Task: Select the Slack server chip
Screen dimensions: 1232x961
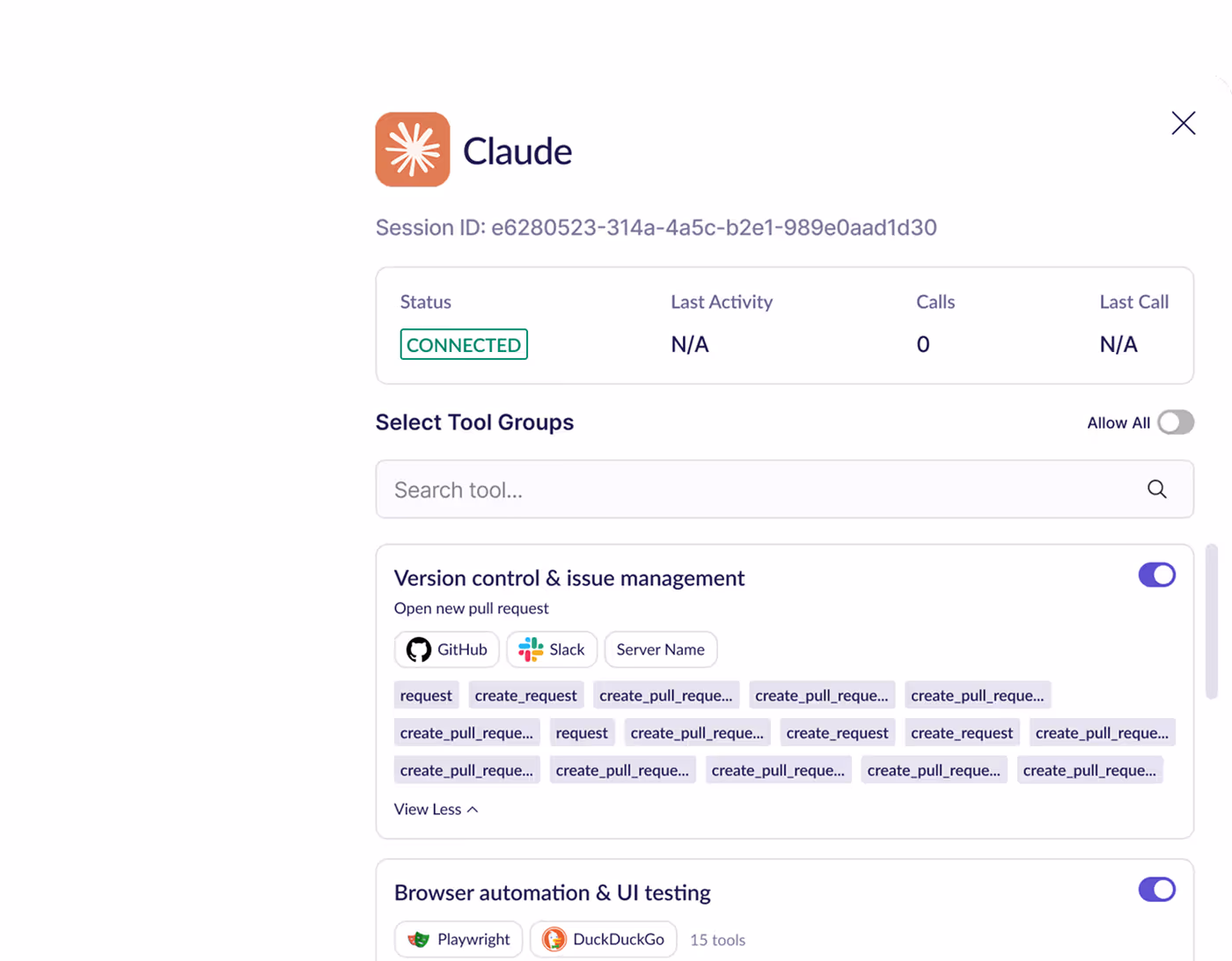Action: click(x=552, y=649)
